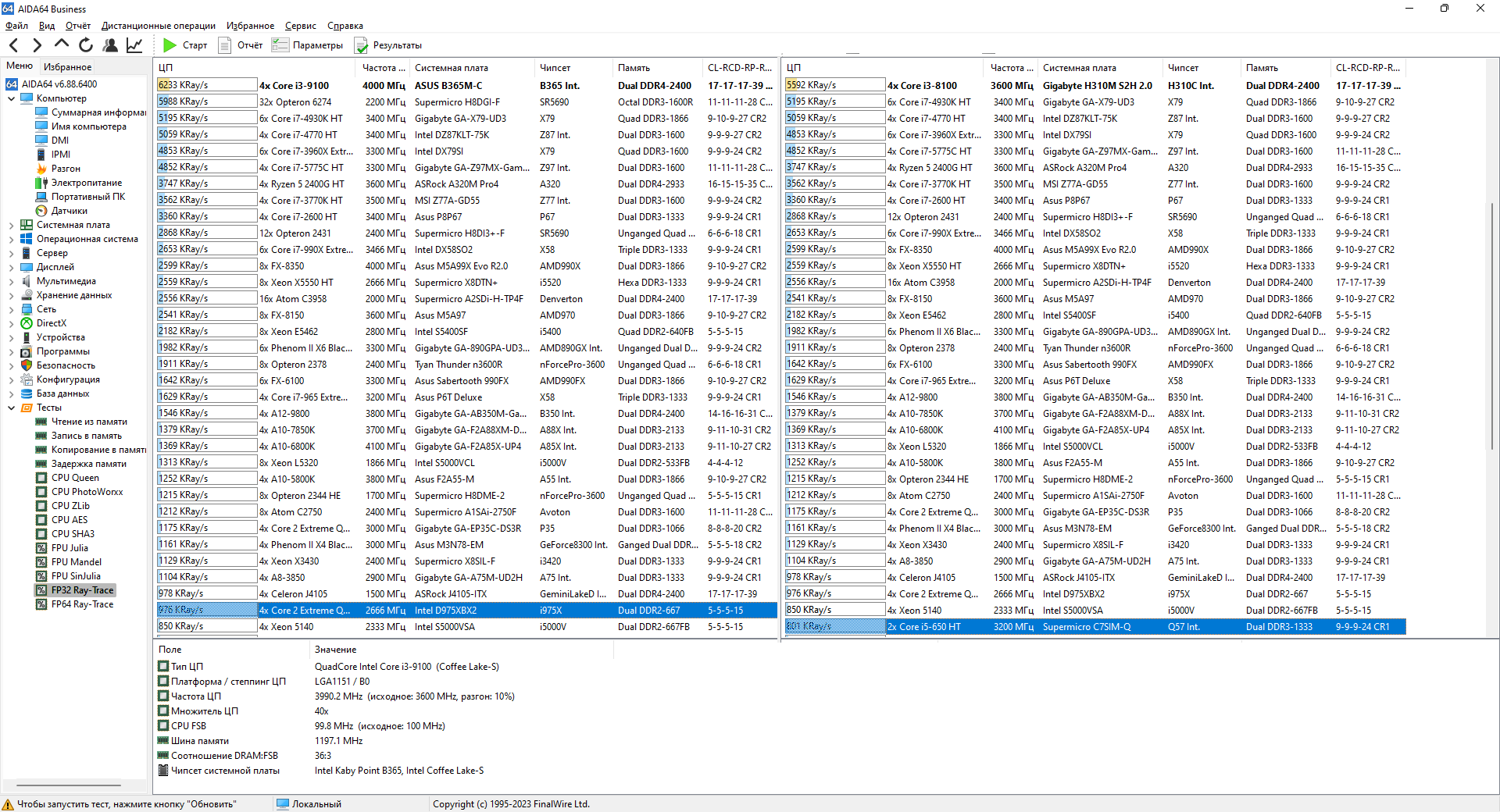Click the user silhouette icon in the toolbar
The height and width of the screenshot is (812, 1500).
(x=110, y=45)
